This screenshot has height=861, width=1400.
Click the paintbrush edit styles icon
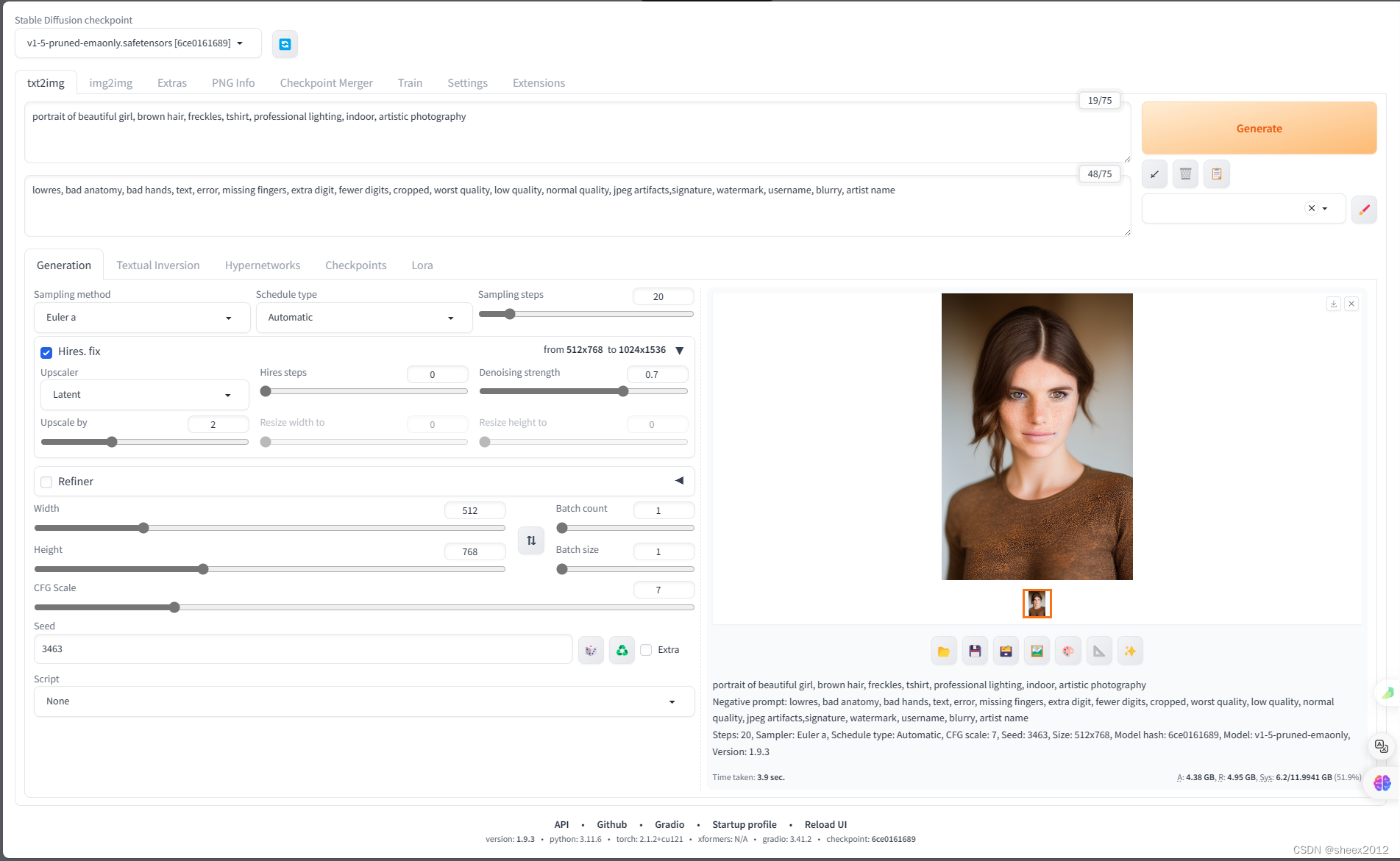1364,210
